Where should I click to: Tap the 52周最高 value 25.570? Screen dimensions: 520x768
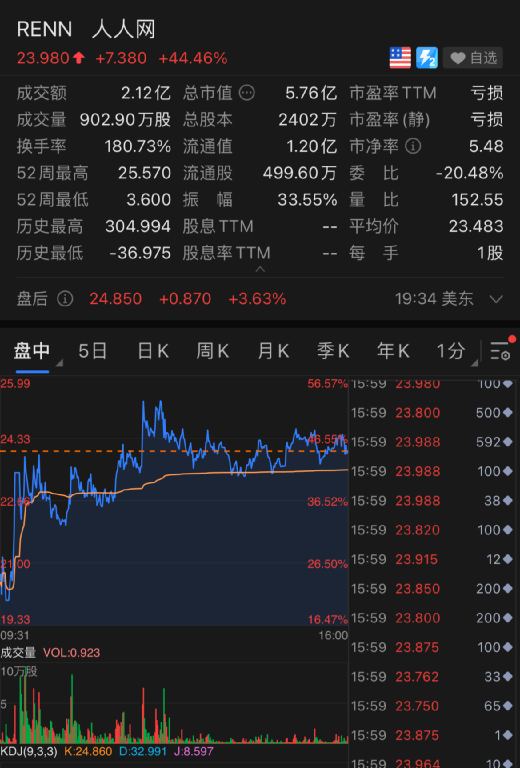pyautogui.click(x=144, y=173)
